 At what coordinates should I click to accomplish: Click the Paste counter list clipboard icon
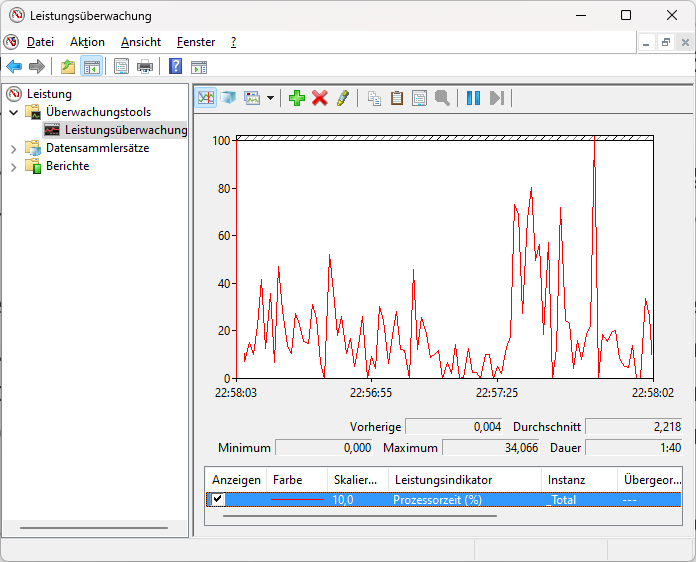pyautogui.click(x=397, y=98)
